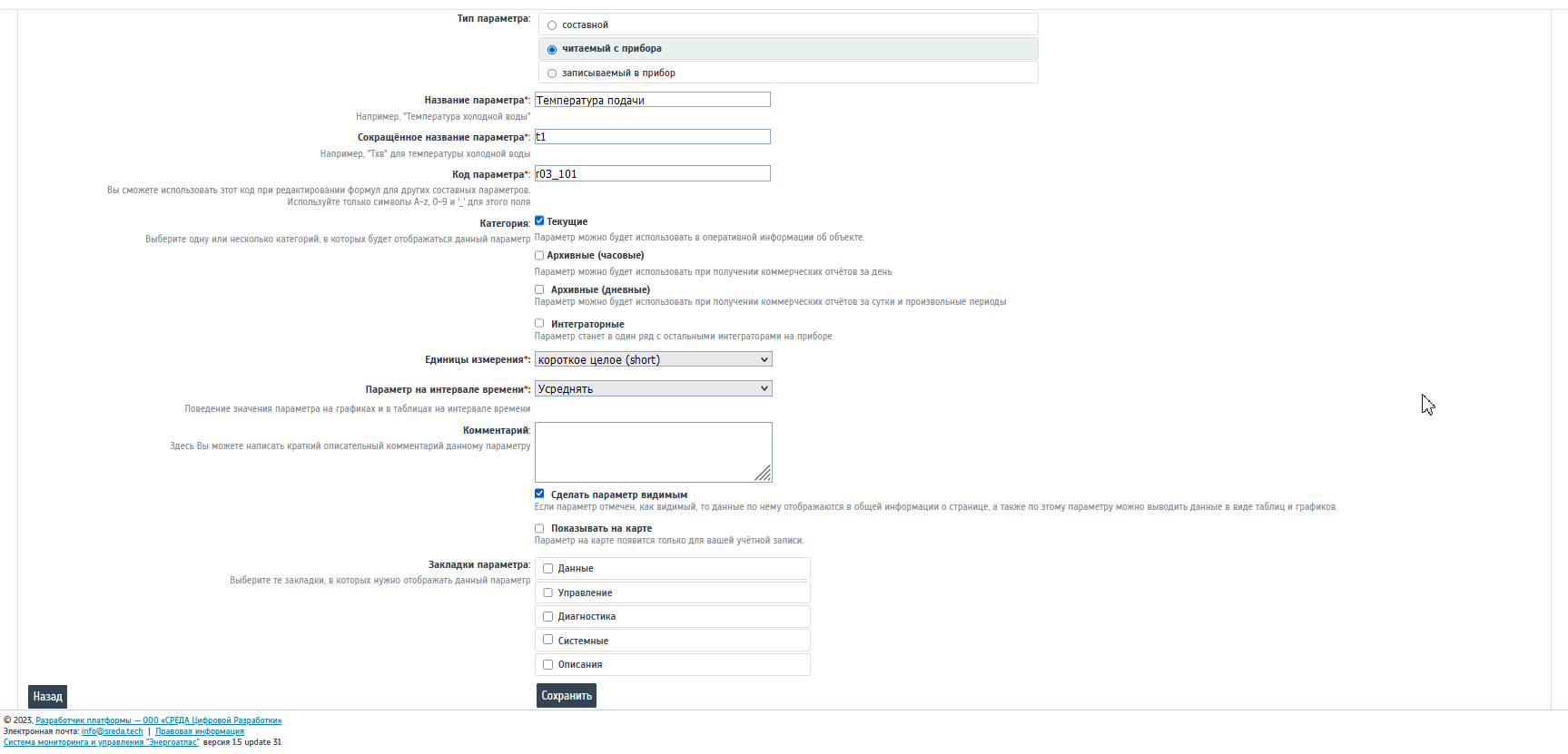Enable 'Показывать на карте' checkbox
Screen dimensions: 1568x754
(539, 528)
